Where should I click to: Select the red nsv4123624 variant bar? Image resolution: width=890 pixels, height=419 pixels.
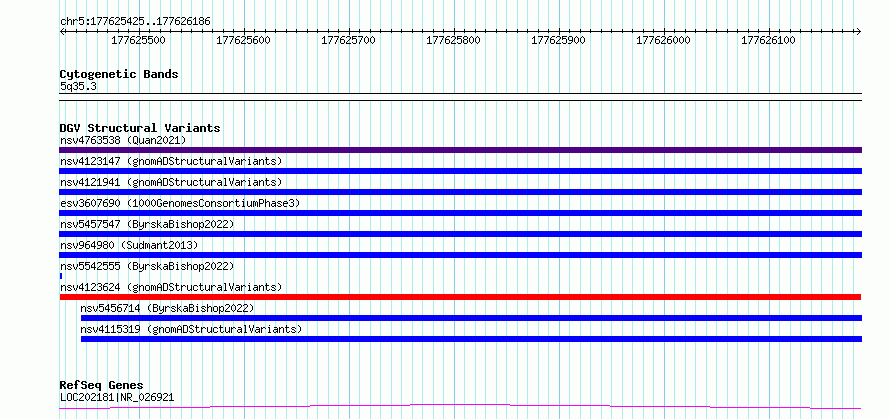460,297
